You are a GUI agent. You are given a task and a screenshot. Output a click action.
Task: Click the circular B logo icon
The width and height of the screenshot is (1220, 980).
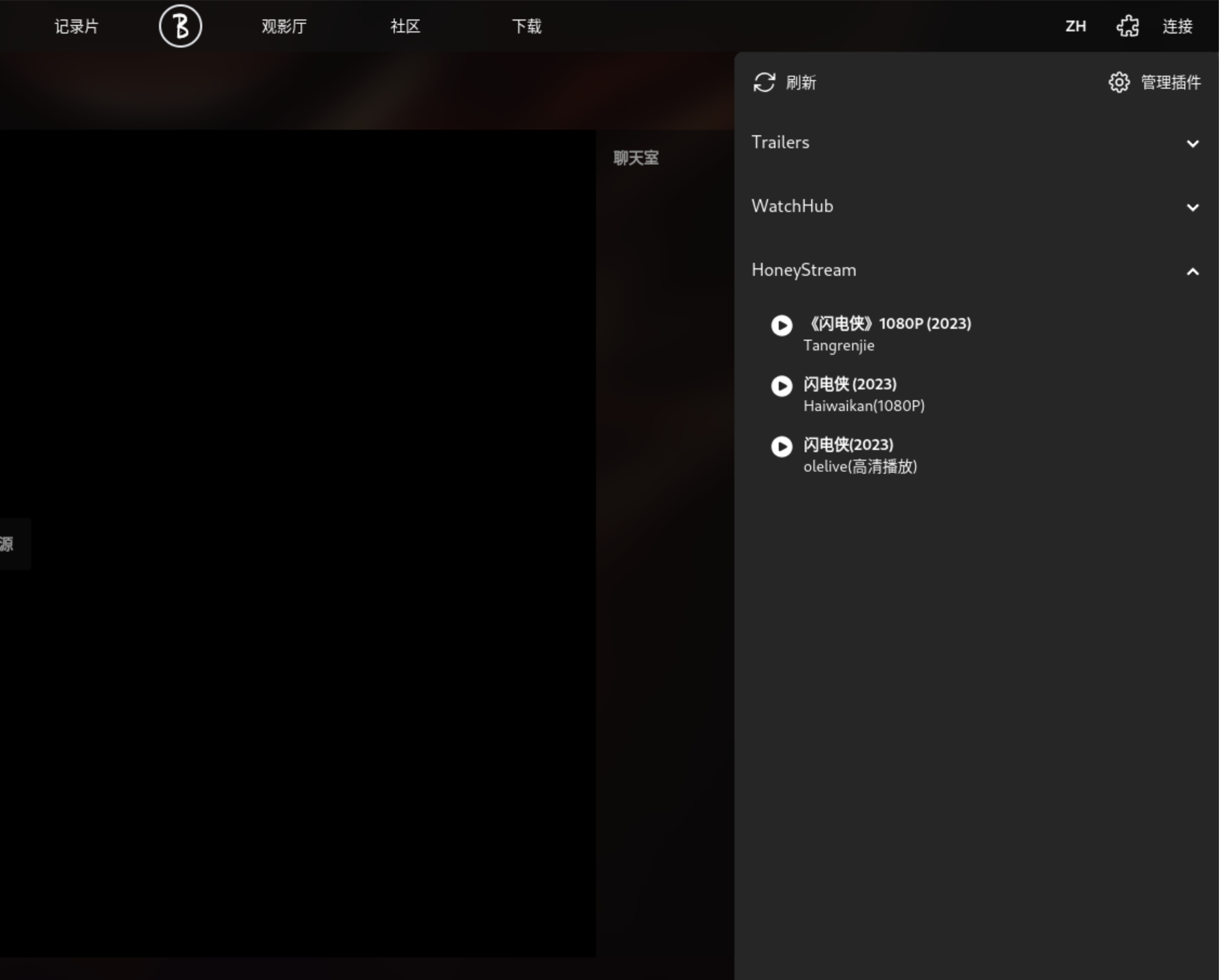click(x=180, y=26)
